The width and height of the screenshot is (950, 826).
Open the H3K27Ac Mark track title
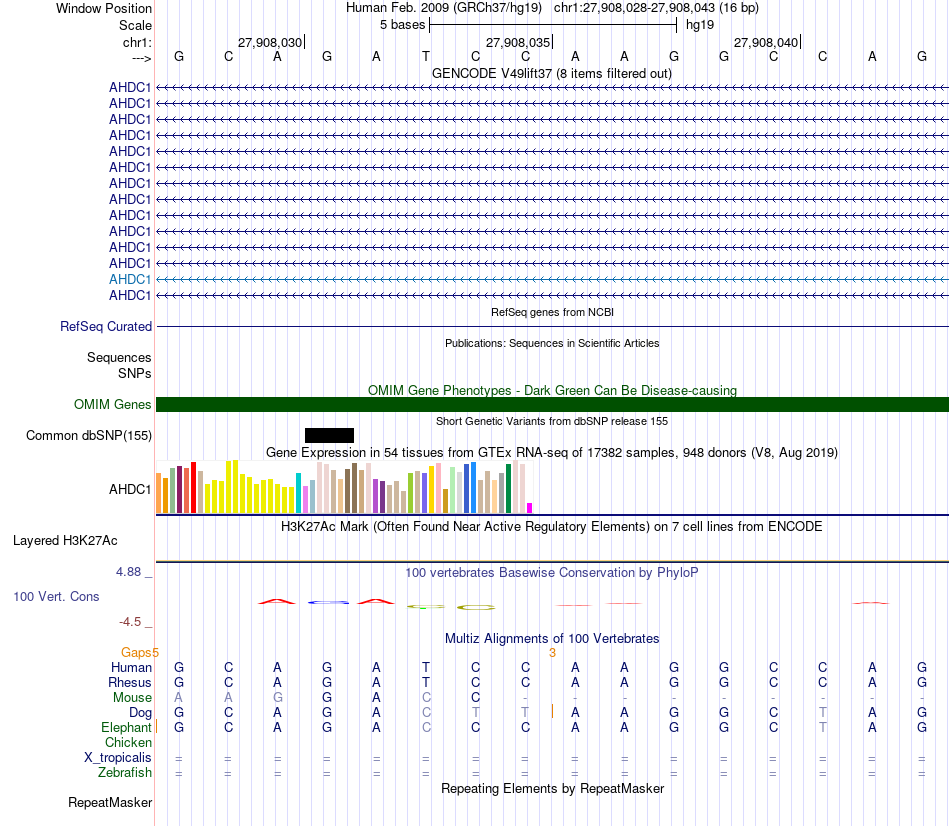[552, 527]
